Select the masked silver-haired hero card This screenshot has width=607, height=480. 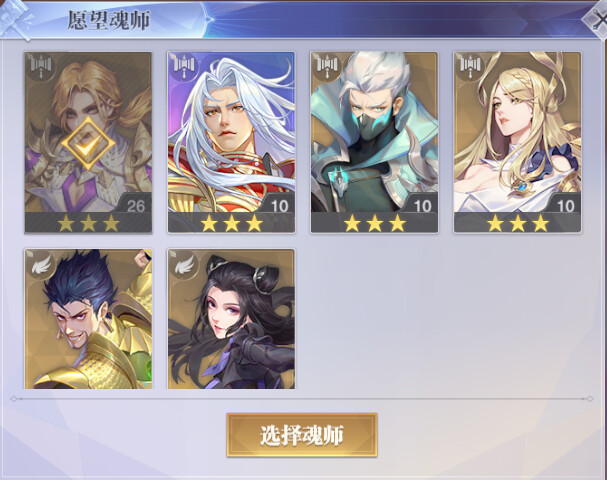point(374,142)
